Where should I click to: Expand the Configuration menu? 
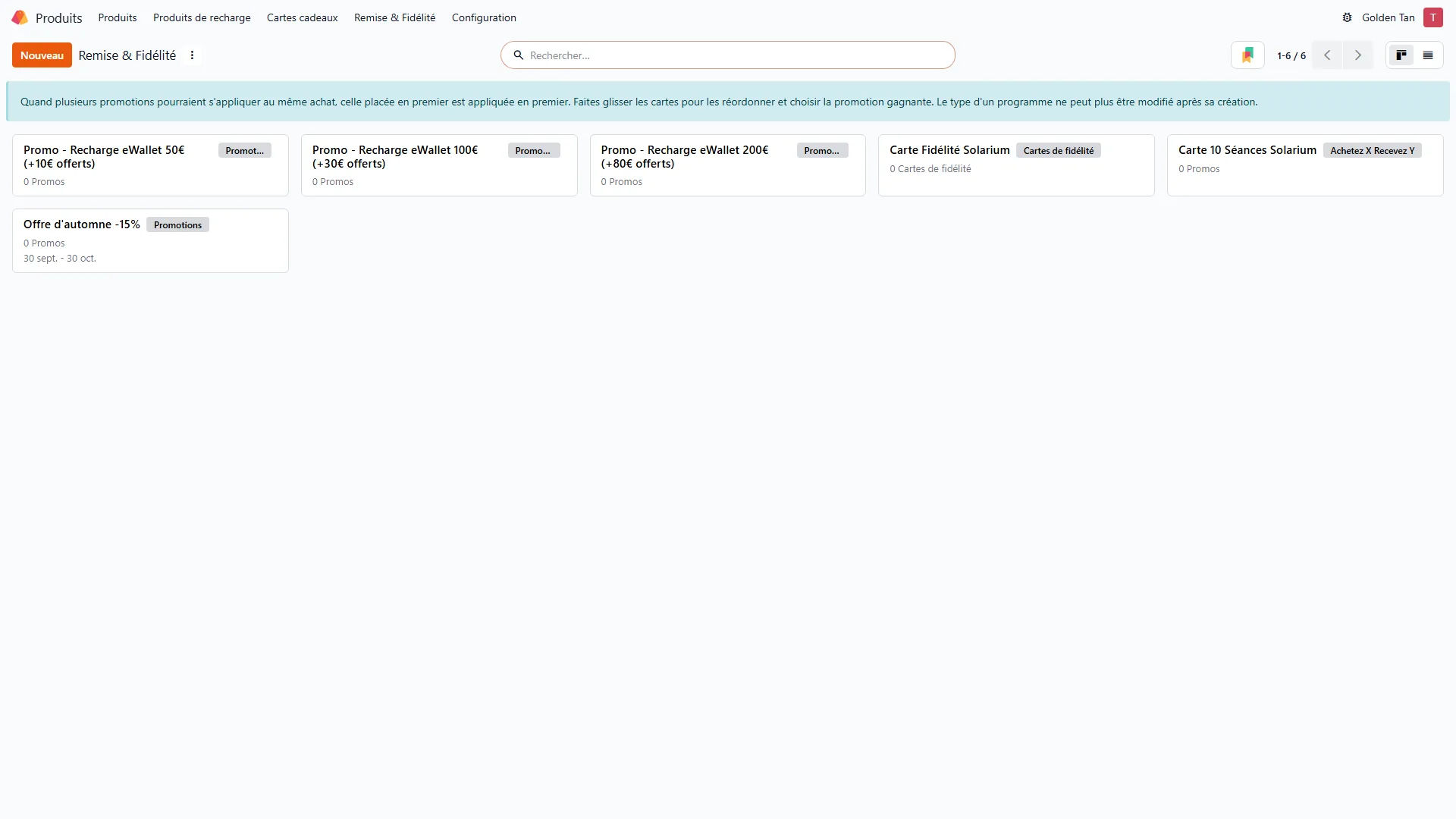pos(484,17)
